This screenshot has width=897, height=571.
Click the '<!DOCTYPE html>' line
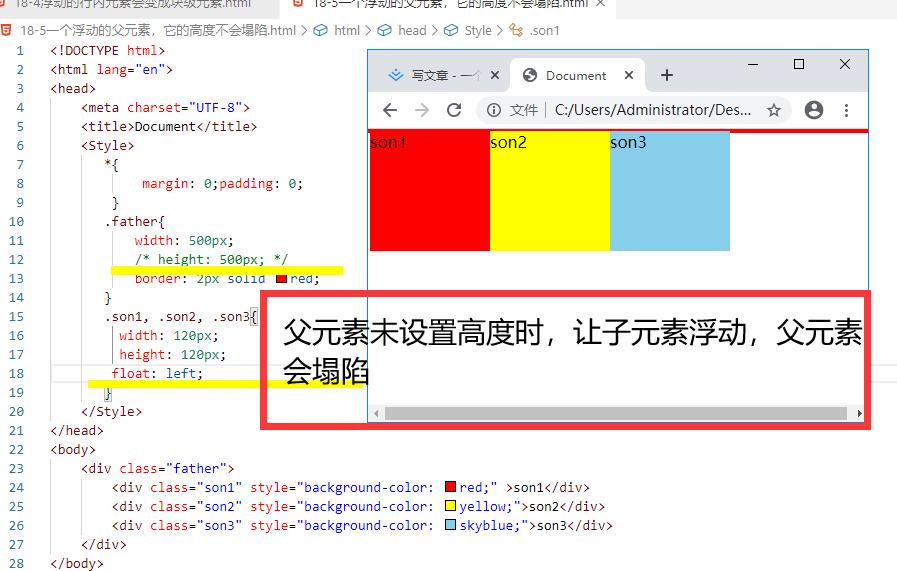pos(108,50)
